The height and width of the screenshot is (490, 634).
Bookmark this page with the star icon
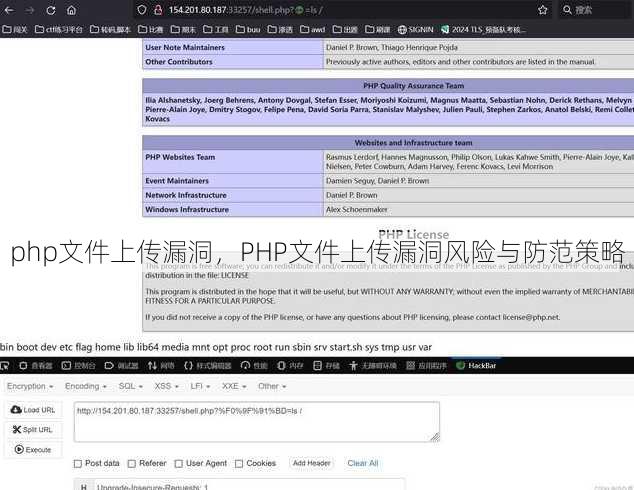[x=543, y=10]
